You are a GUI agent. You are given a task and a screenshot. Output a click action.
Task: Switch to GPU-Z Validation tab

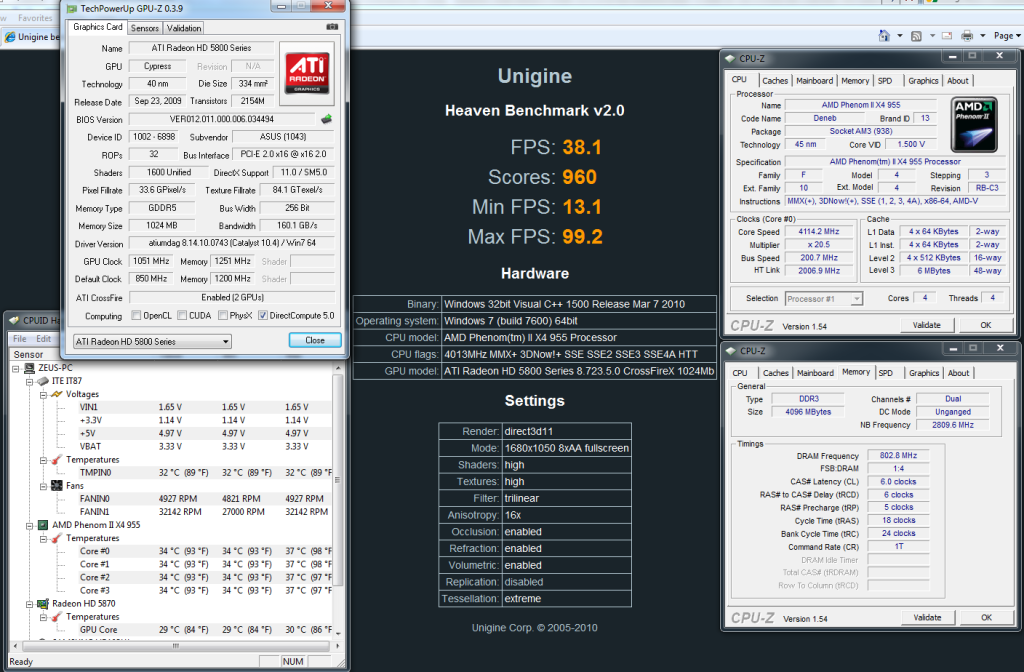coord(184,28)
